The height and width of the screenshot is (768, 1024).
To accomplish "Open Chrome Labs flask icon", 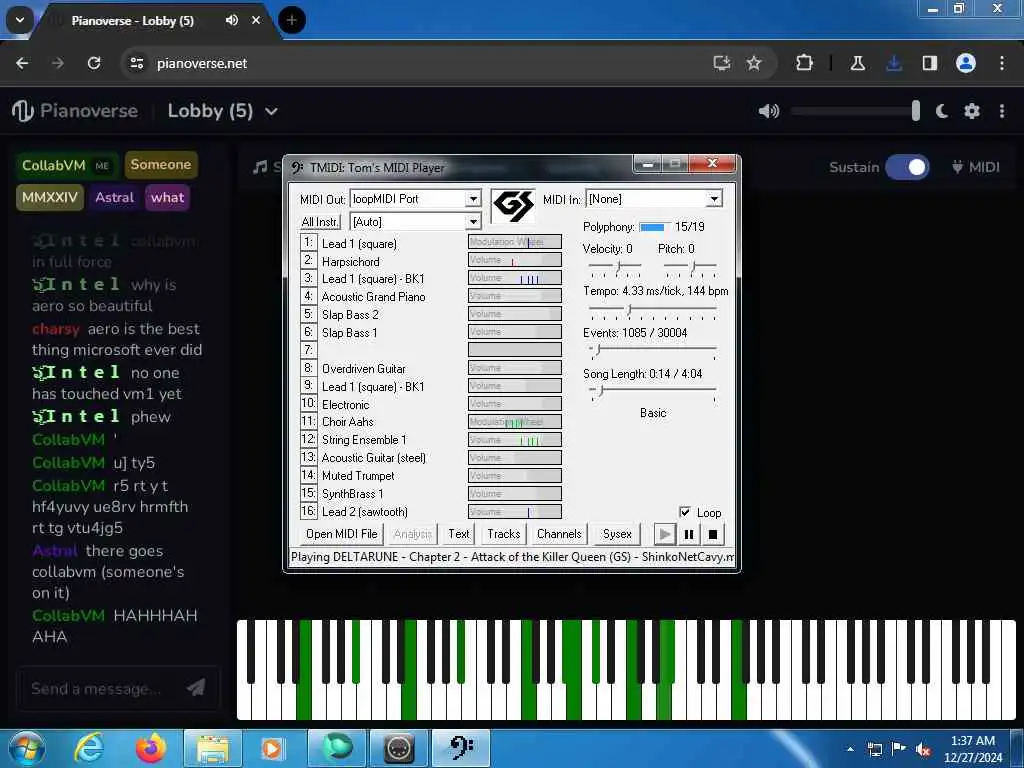I will coord(857,63).
